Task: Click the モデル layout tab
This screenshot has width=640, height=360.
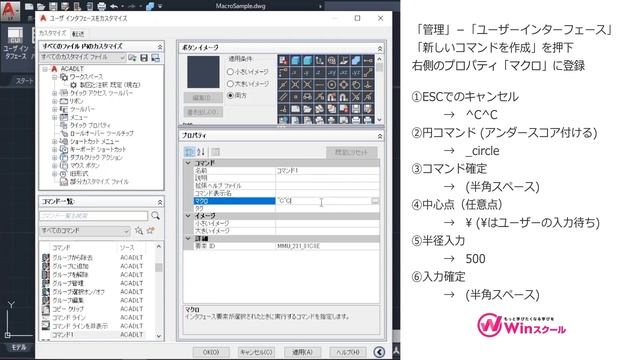Action: point(19,347)
